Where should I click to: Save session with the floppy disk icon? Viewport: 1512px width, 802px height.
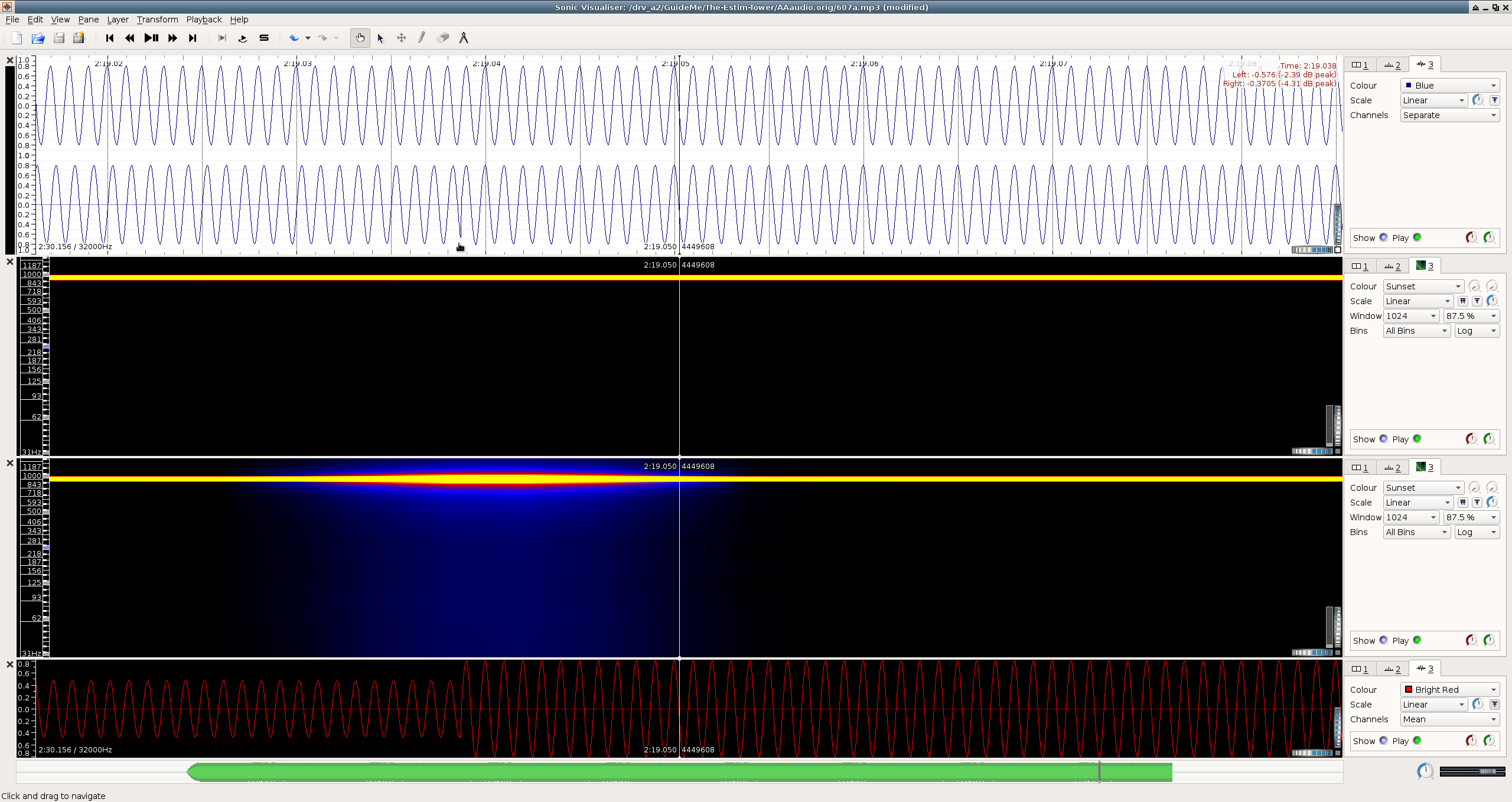coord(58,38)
